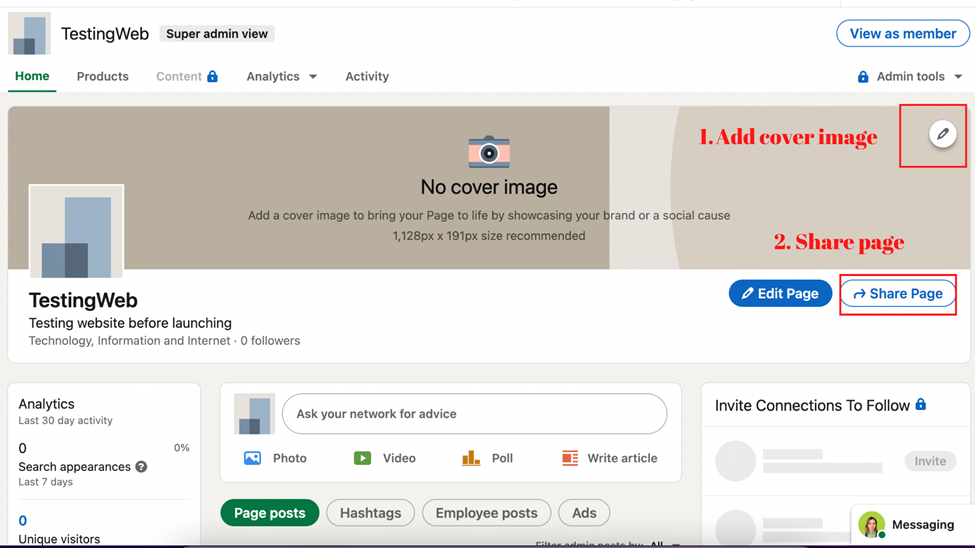
Task: Click the Unique visitors count 0
Action: point(22,520)
